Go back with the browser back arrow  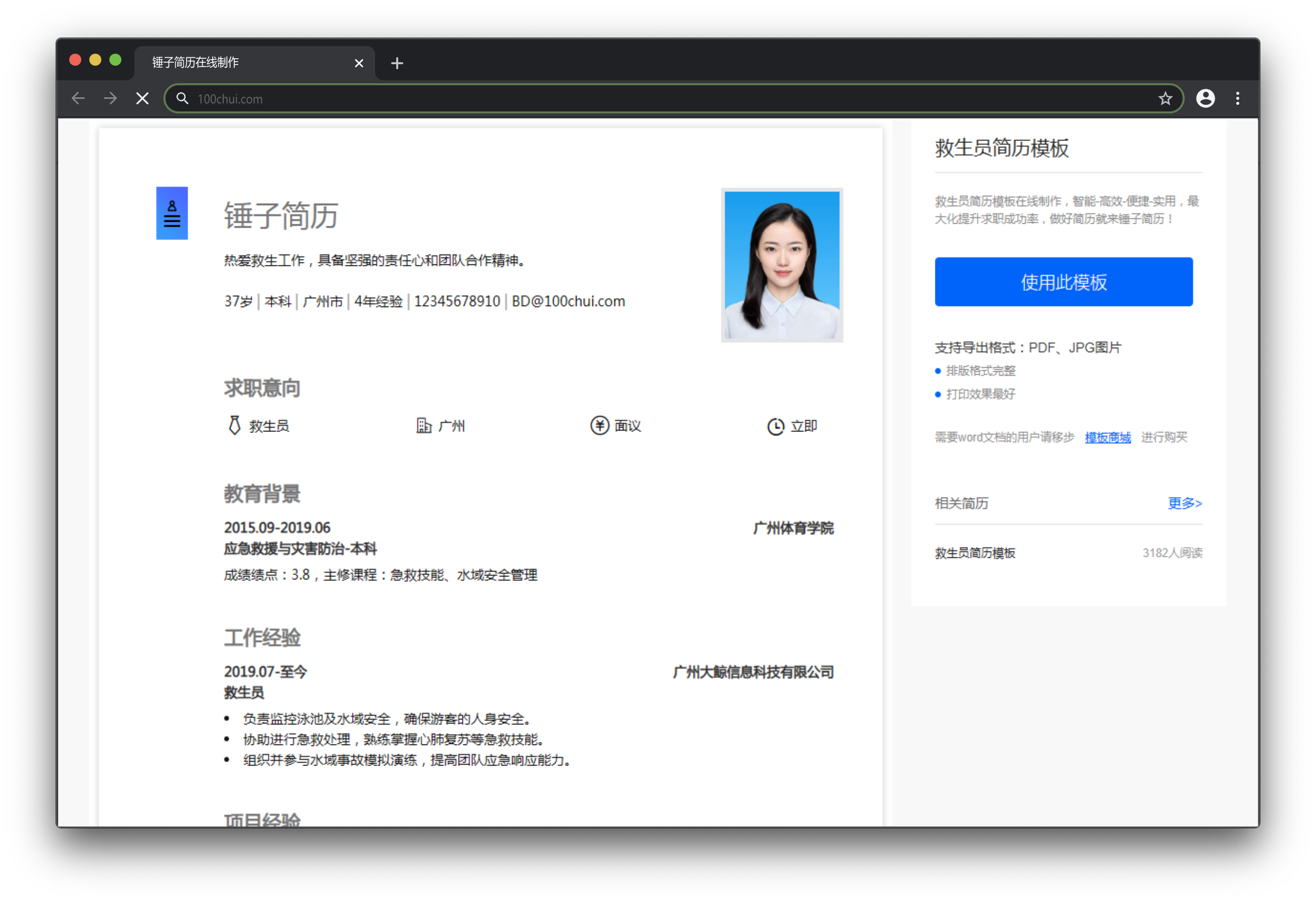click(78, 99)
